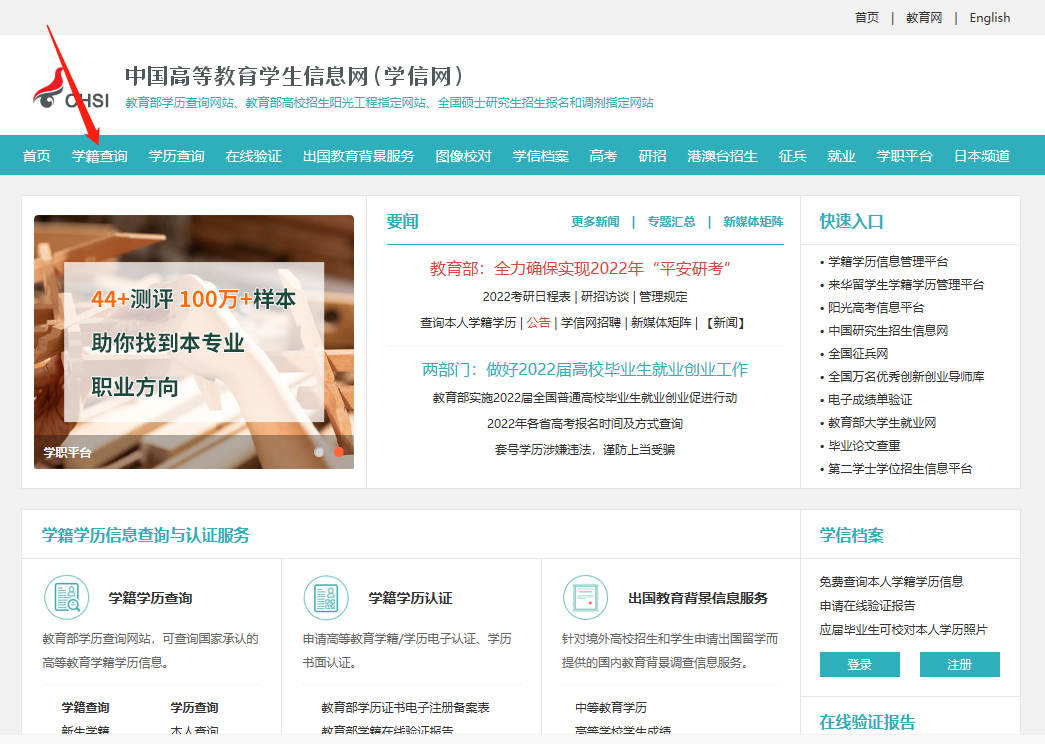Open 中等教育学历 link
The height and width of the screenshot is (744, 1045).
tap(610, 707)
